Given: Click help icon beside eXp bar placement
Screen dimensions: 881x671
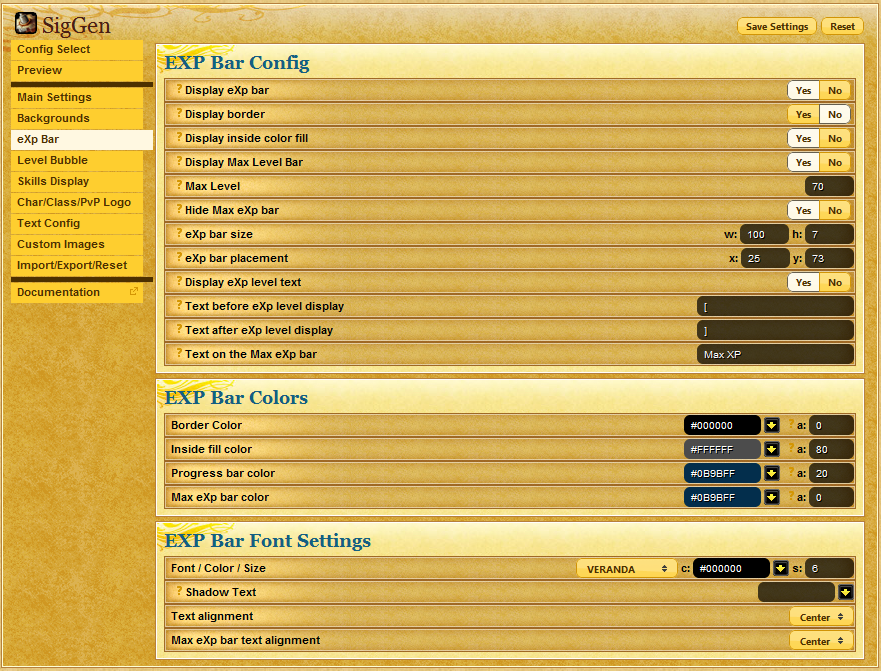Looking at the screenshot, I should (x=179, y=258).
